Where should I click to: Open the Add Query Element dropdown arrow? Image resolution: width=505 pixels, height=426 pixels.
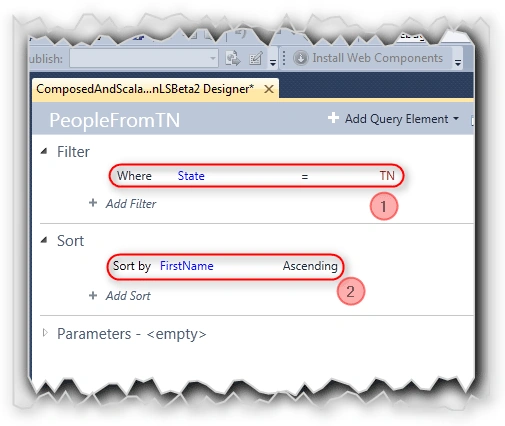point(456,118)
